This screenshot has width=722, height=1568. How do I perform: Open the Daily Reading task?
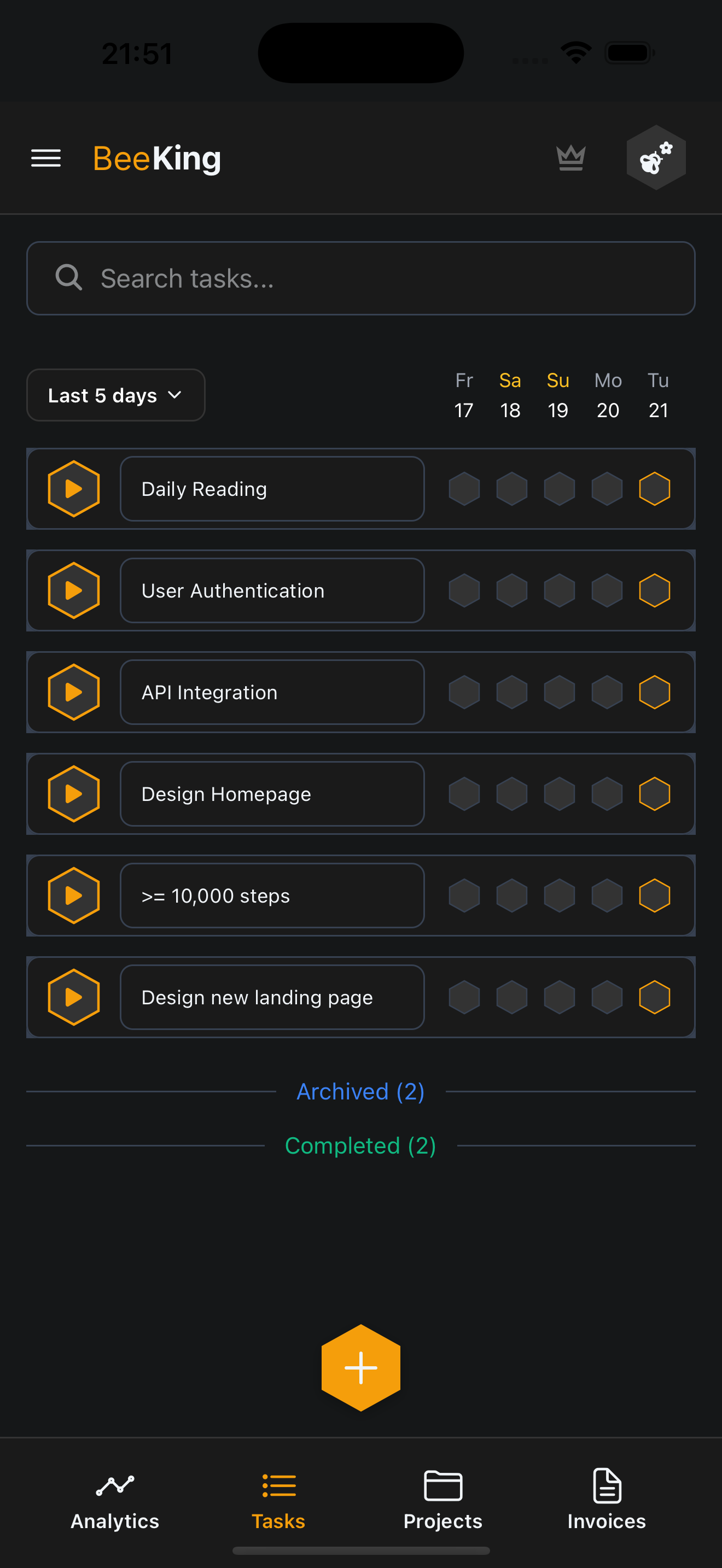coord(272,489)
